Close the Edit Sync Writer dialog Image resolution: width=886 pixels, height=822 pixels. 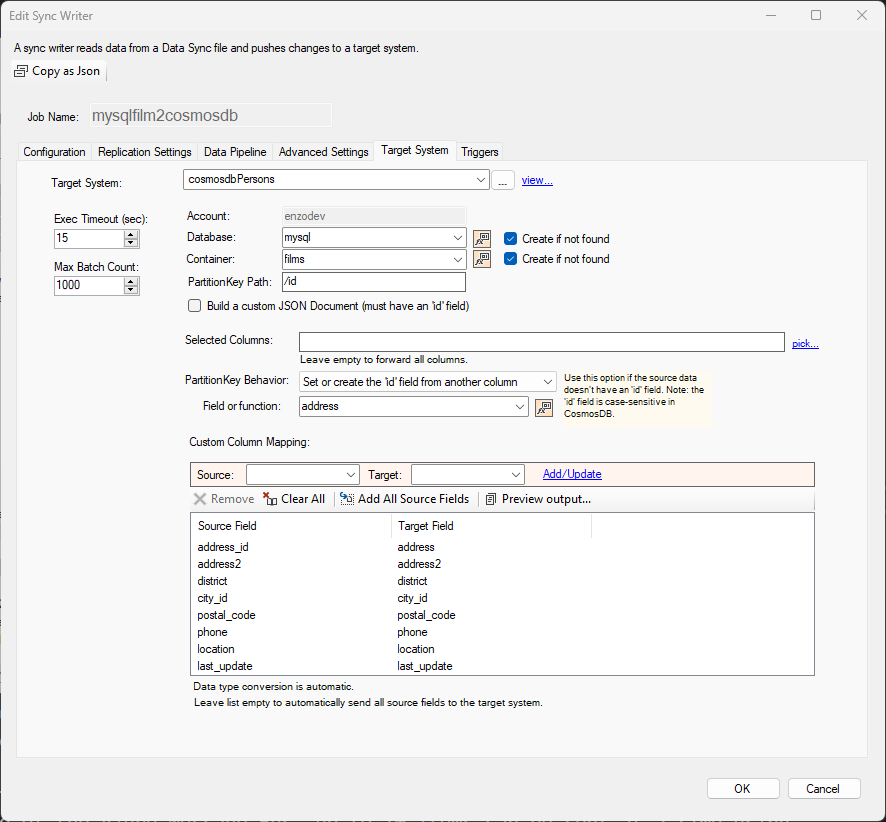862,15
